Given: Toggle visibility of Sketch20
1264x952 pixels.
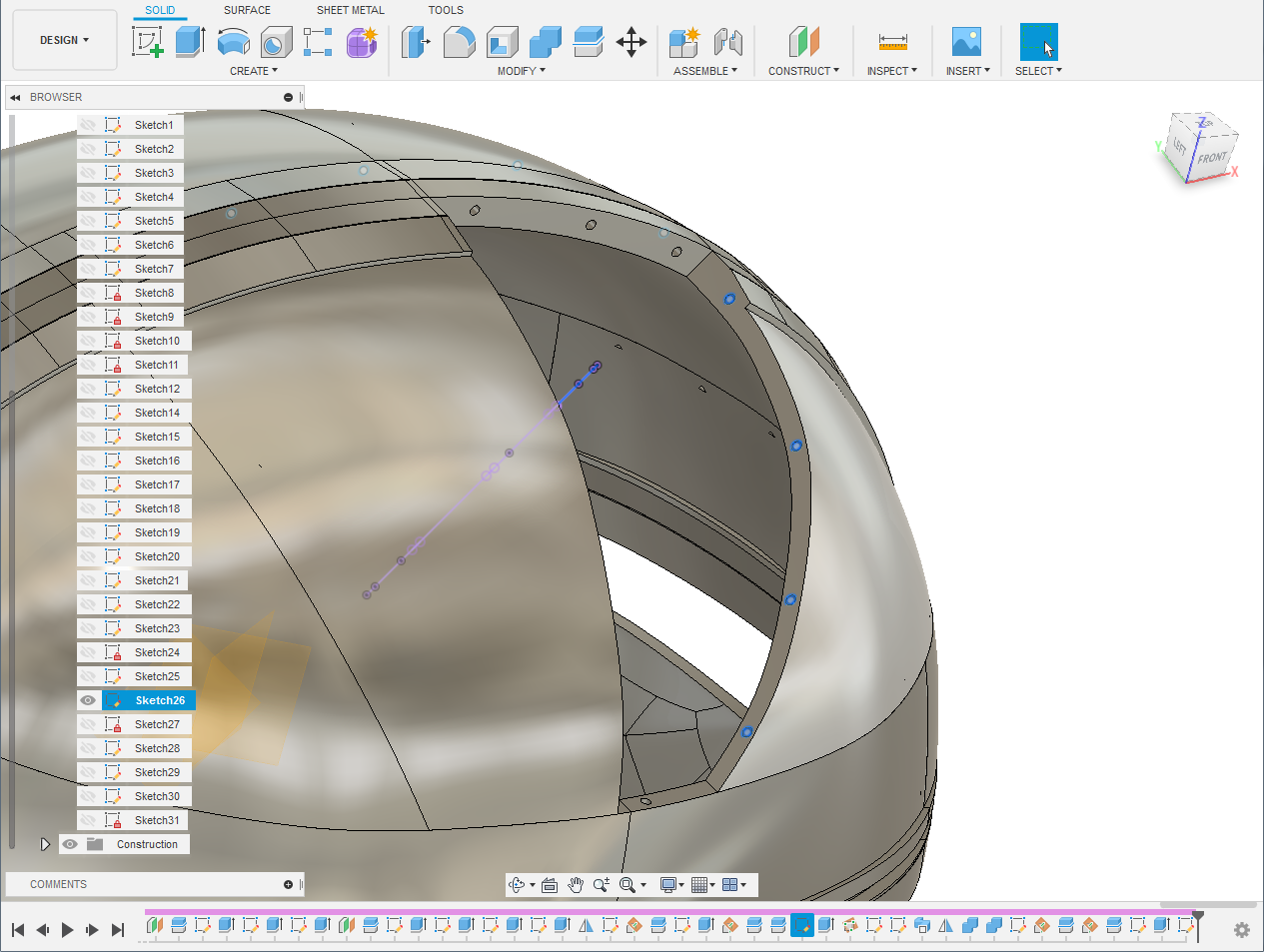Looking at the screenshot, I should coord(88,556).
